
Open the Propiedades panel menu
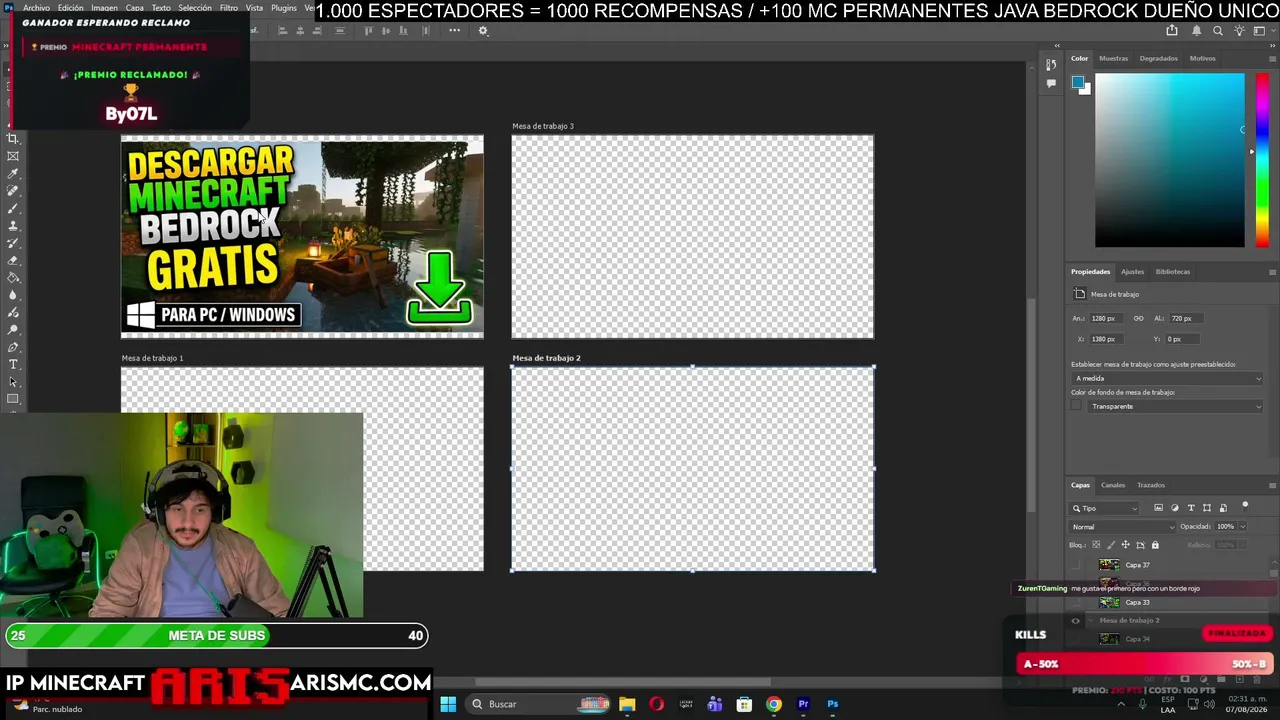coord(1272,271)
